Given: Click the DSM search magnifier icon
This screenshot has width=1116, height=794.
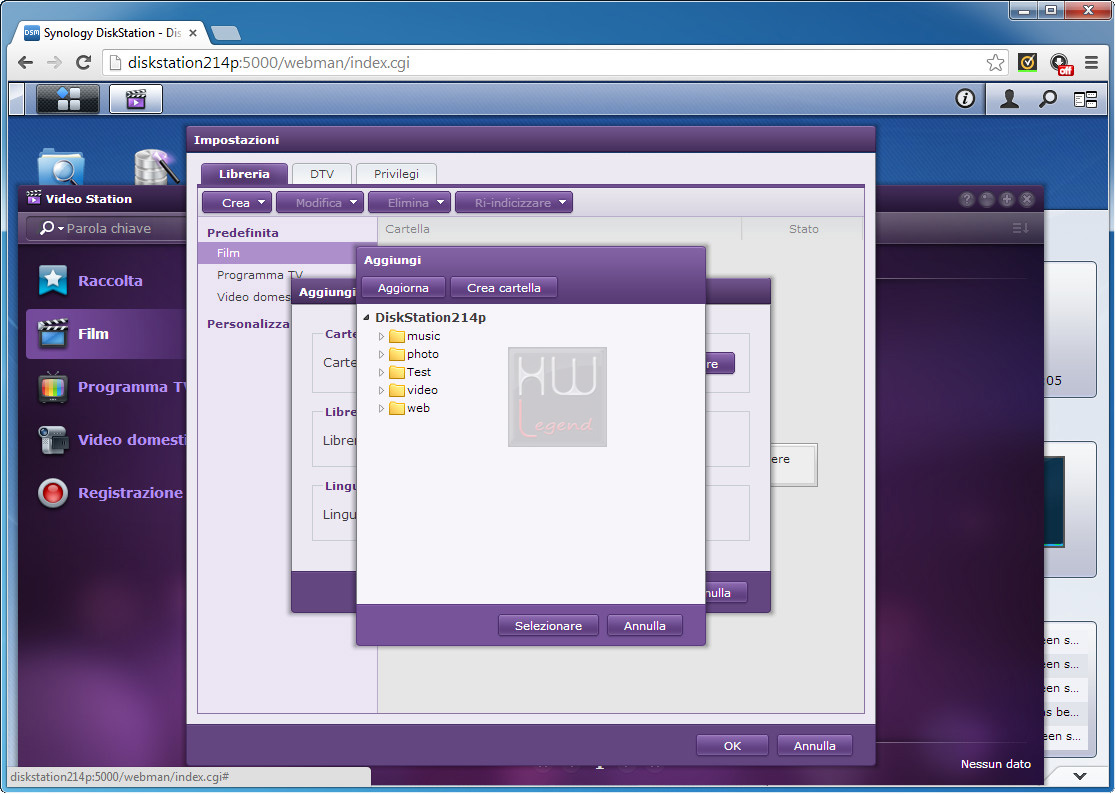Looking at the screenshot, I should (1047, 99).
